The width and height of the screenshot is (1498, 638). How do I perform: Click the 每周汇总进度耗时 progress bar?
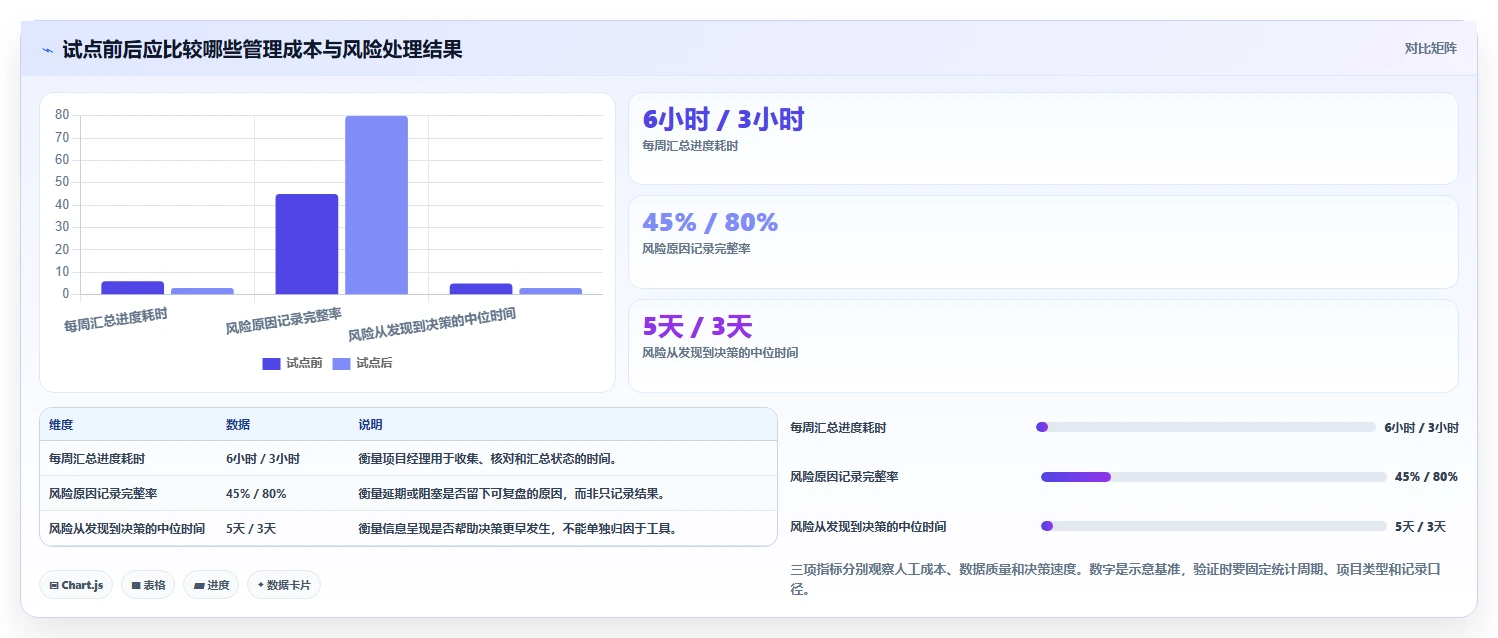pyautogui.click(x=1206, y=427)
